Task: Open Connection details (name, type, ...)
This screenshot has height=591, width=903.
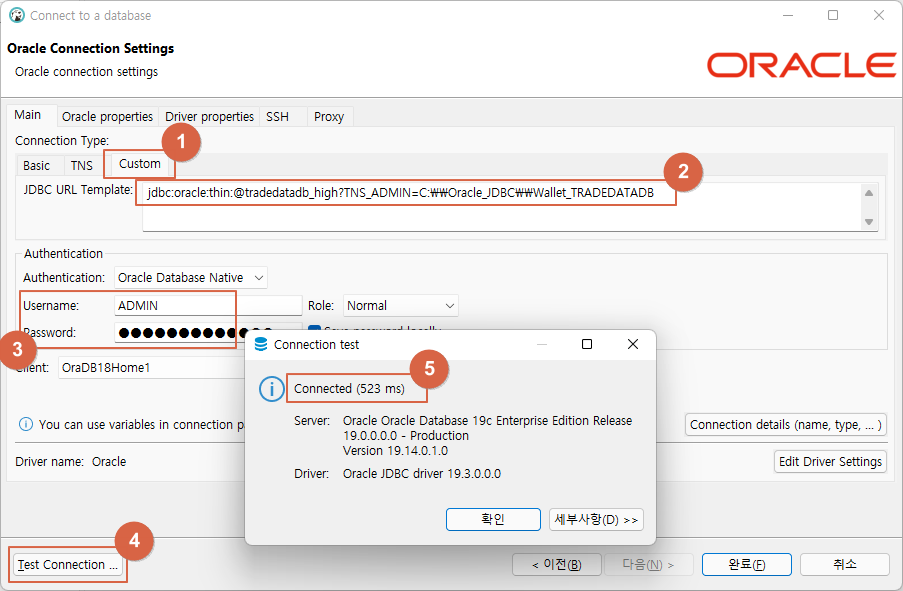Action: click(786, 425)
